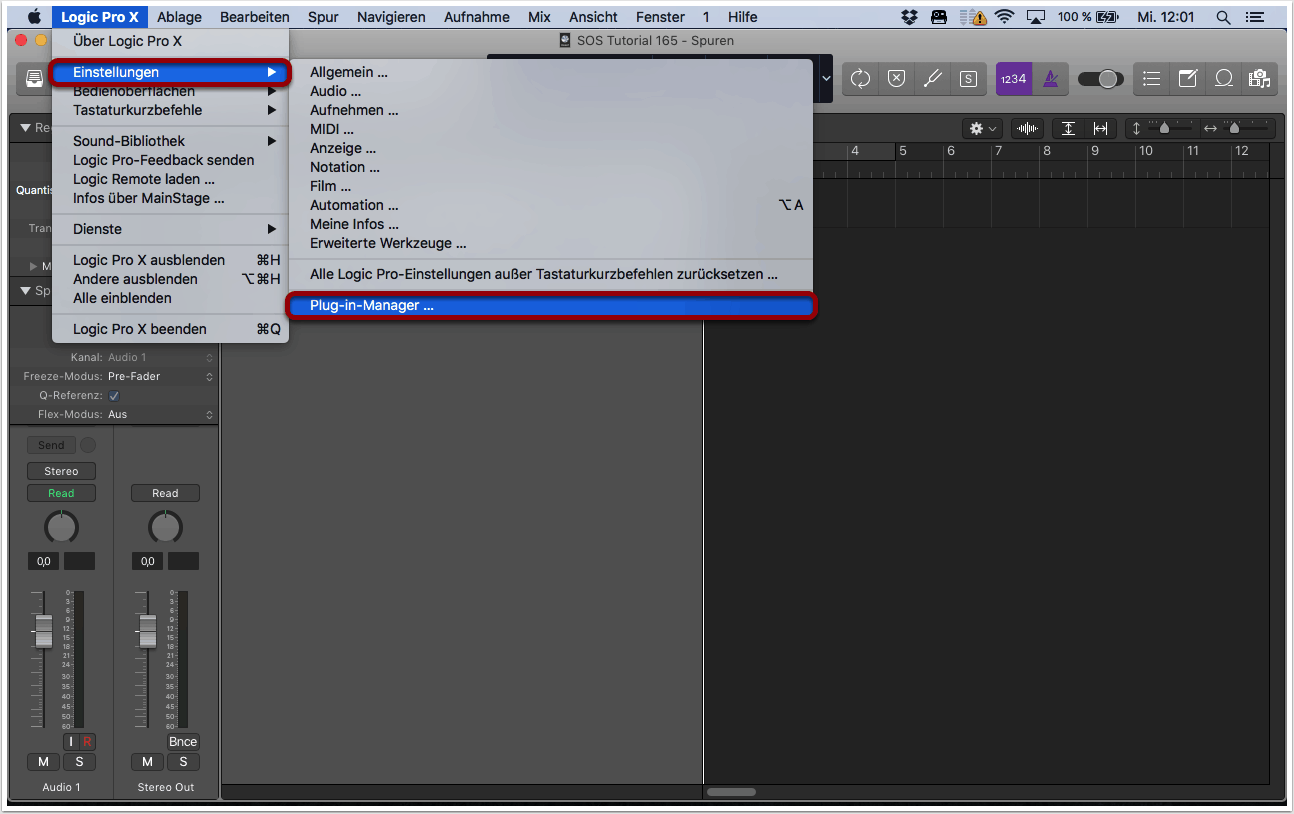Viewport: 1294px width, 814px height.
Task: Open the Flex-Modus dropdown
Action: [x=160, y=415]
